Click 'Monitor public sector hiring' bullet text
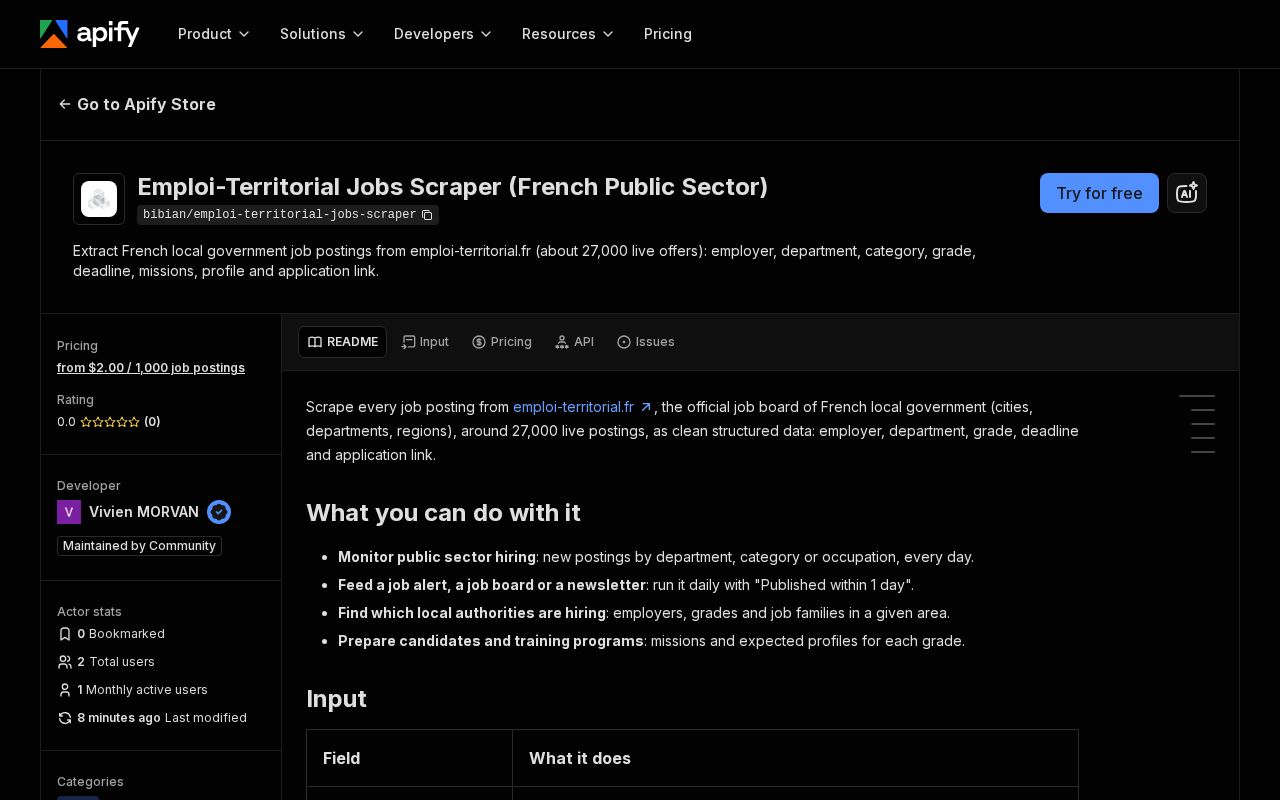The image size is (1280, 800). click(x=437, y=557)
